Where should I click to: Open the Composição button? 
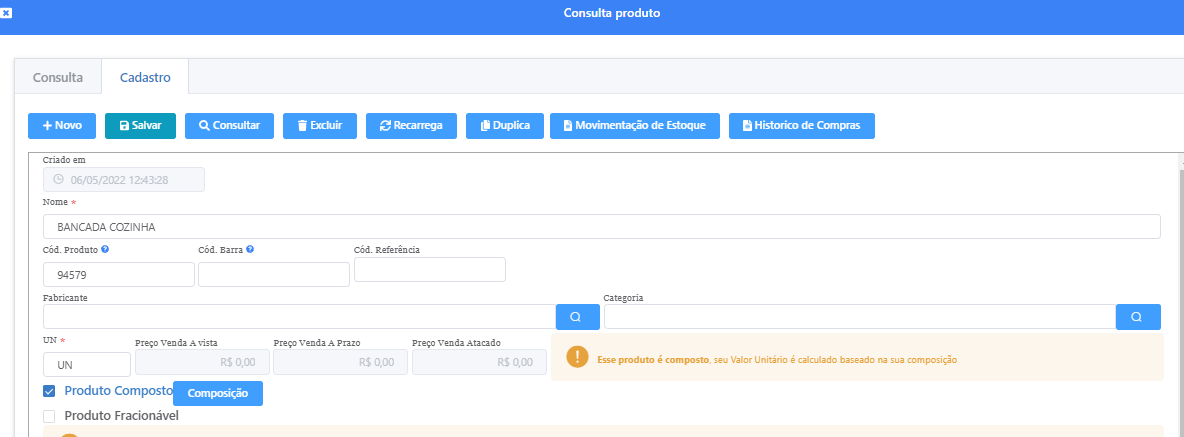click(x=218, y=394)
